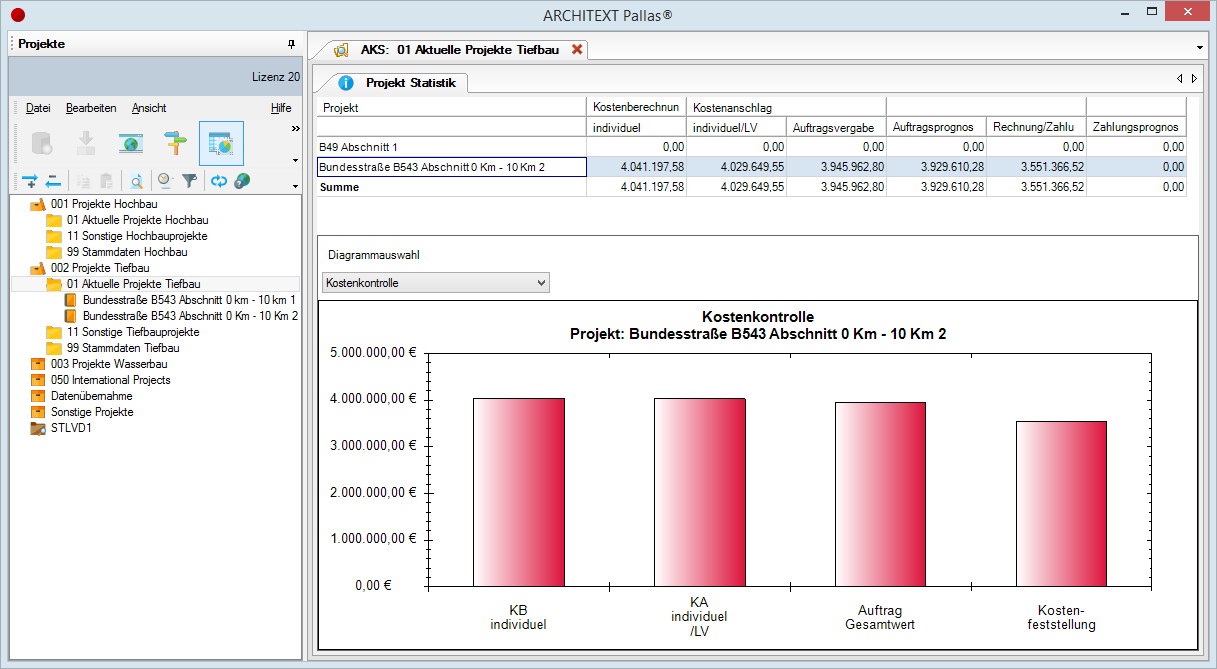
Task: Click the highlighted statistics table-with-pie-chart icon
Action: (221, 143)
